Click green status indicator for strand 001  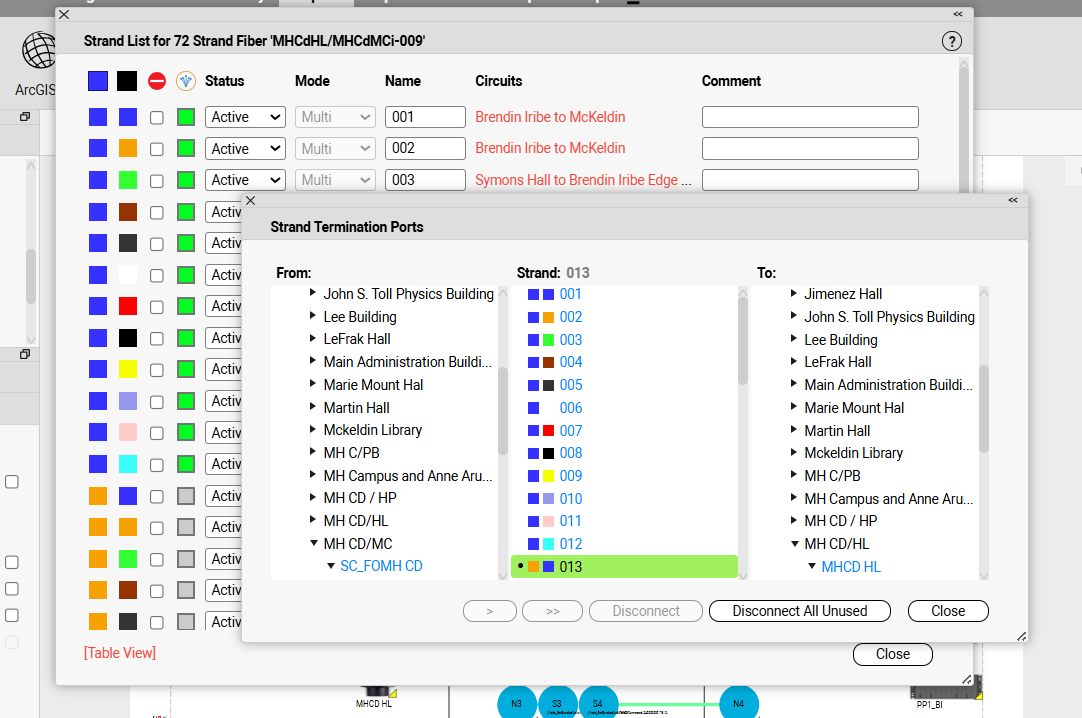(185, 117)
